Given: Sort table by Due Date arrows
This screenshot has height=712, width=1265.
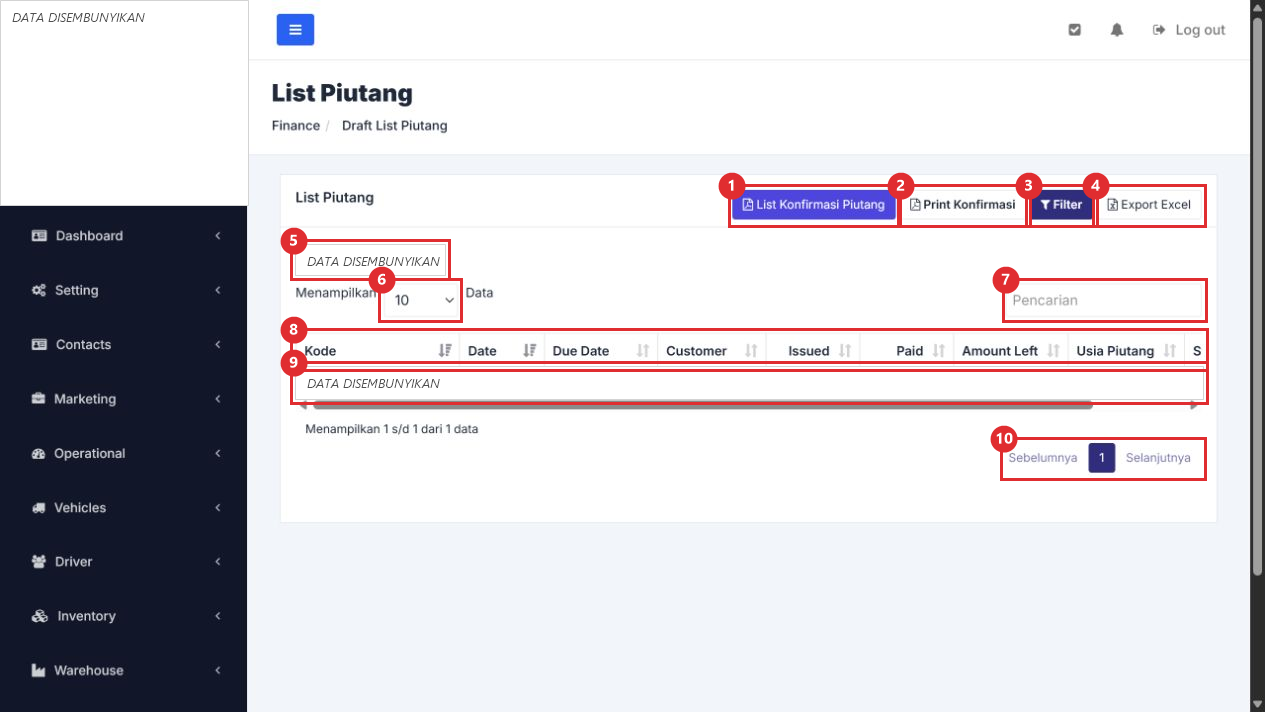Looking at the screenshot, I should (x=643, y=351).
